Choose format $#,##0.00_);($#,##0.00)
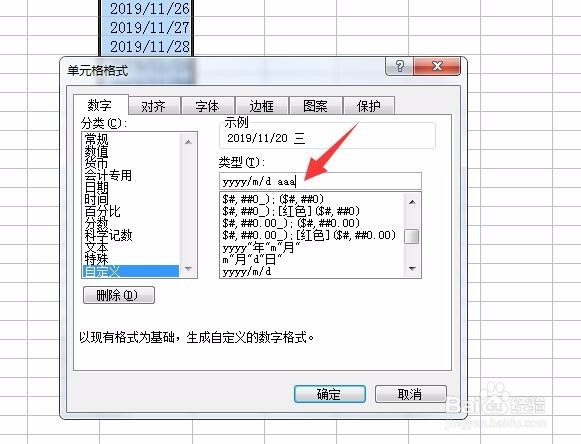 click(313, 223)
